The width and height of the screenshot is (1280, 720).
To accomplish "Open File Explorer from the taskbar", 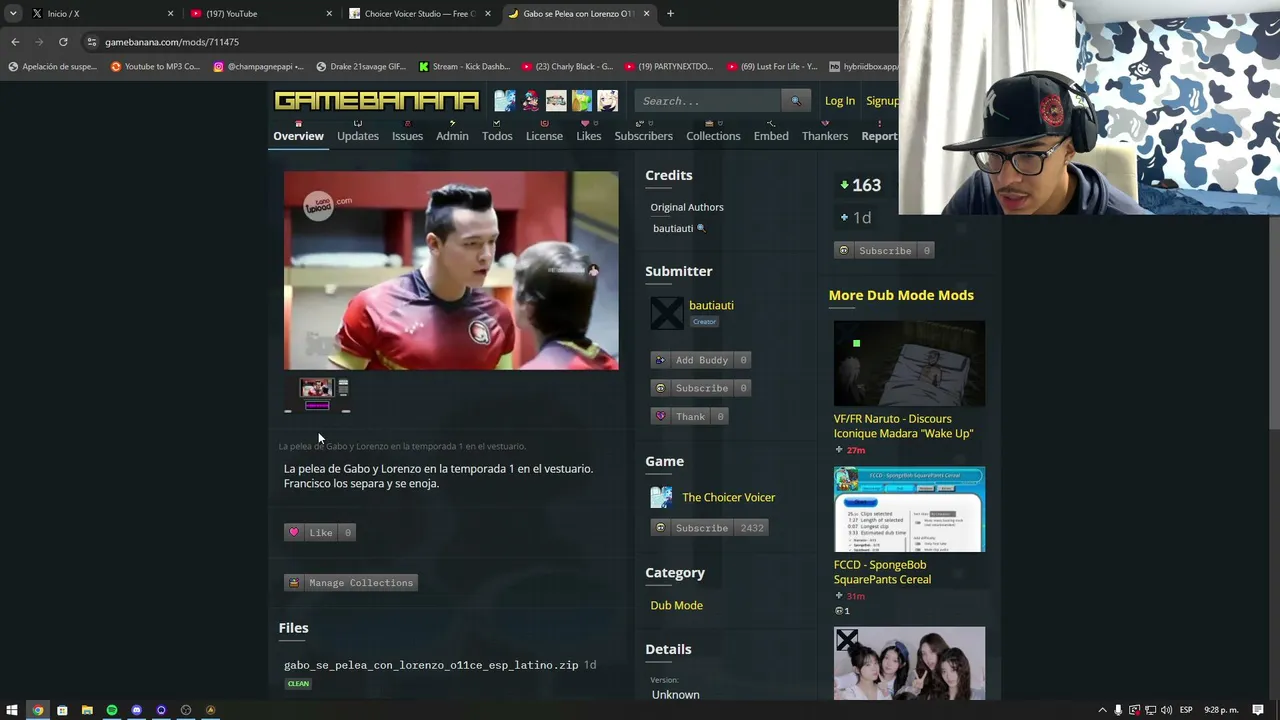I will 87,710.
